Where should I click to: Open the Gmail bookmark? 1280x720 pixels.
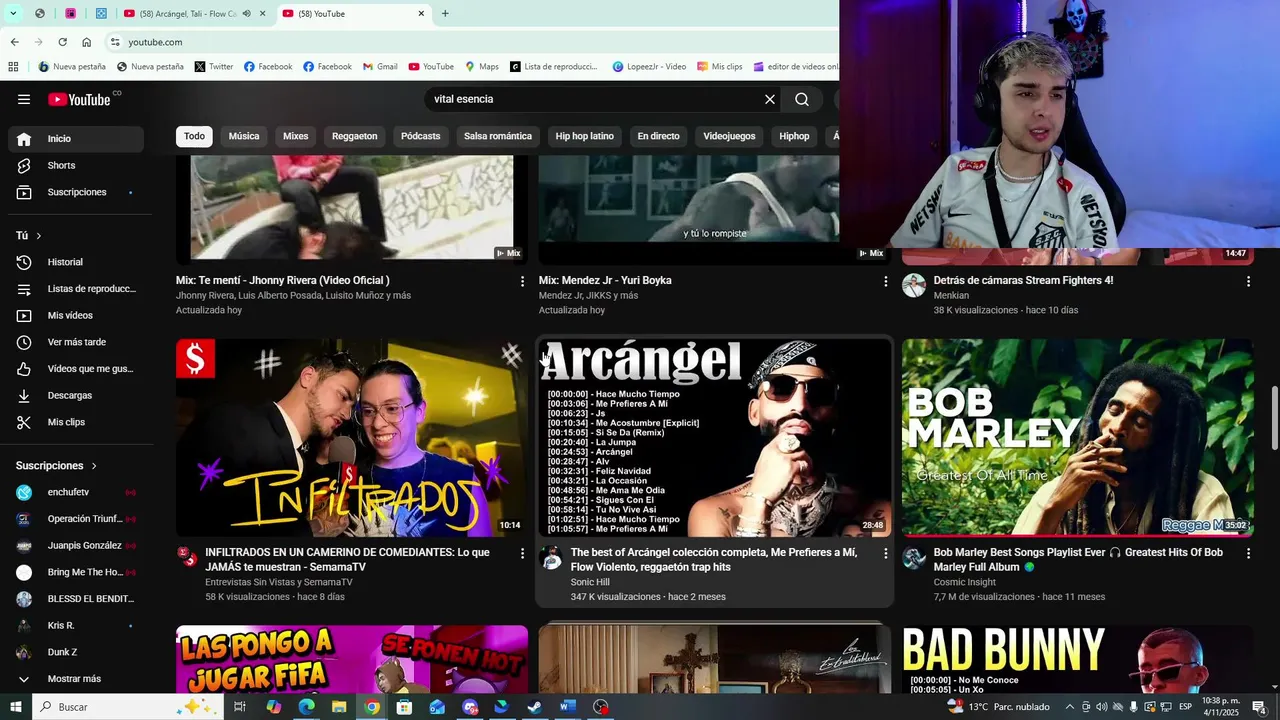pyautogui.click(x=379, y=67)
